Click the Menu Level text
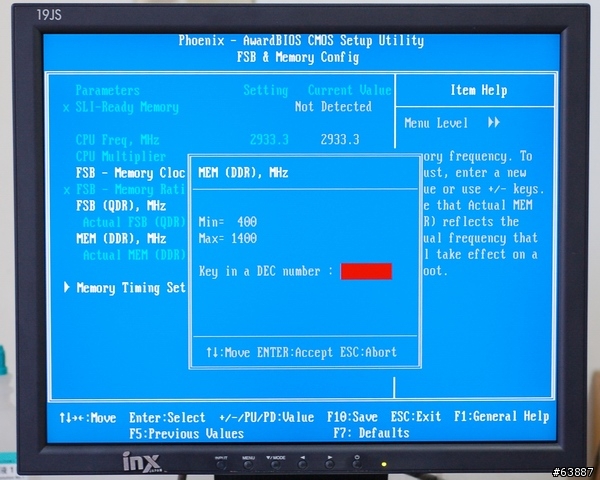 pyautogui.click(x=436, y=123)
